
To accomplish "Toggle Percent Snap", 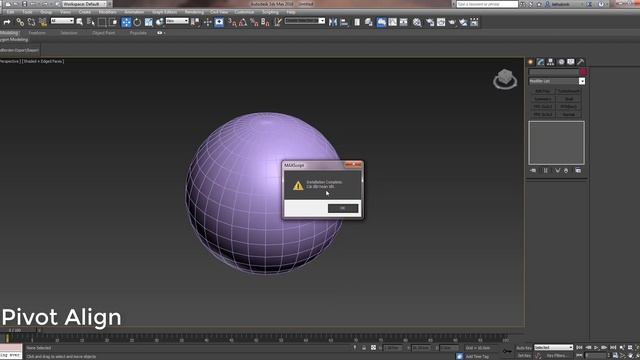I will pyautogui.click(x=254, y=22).
